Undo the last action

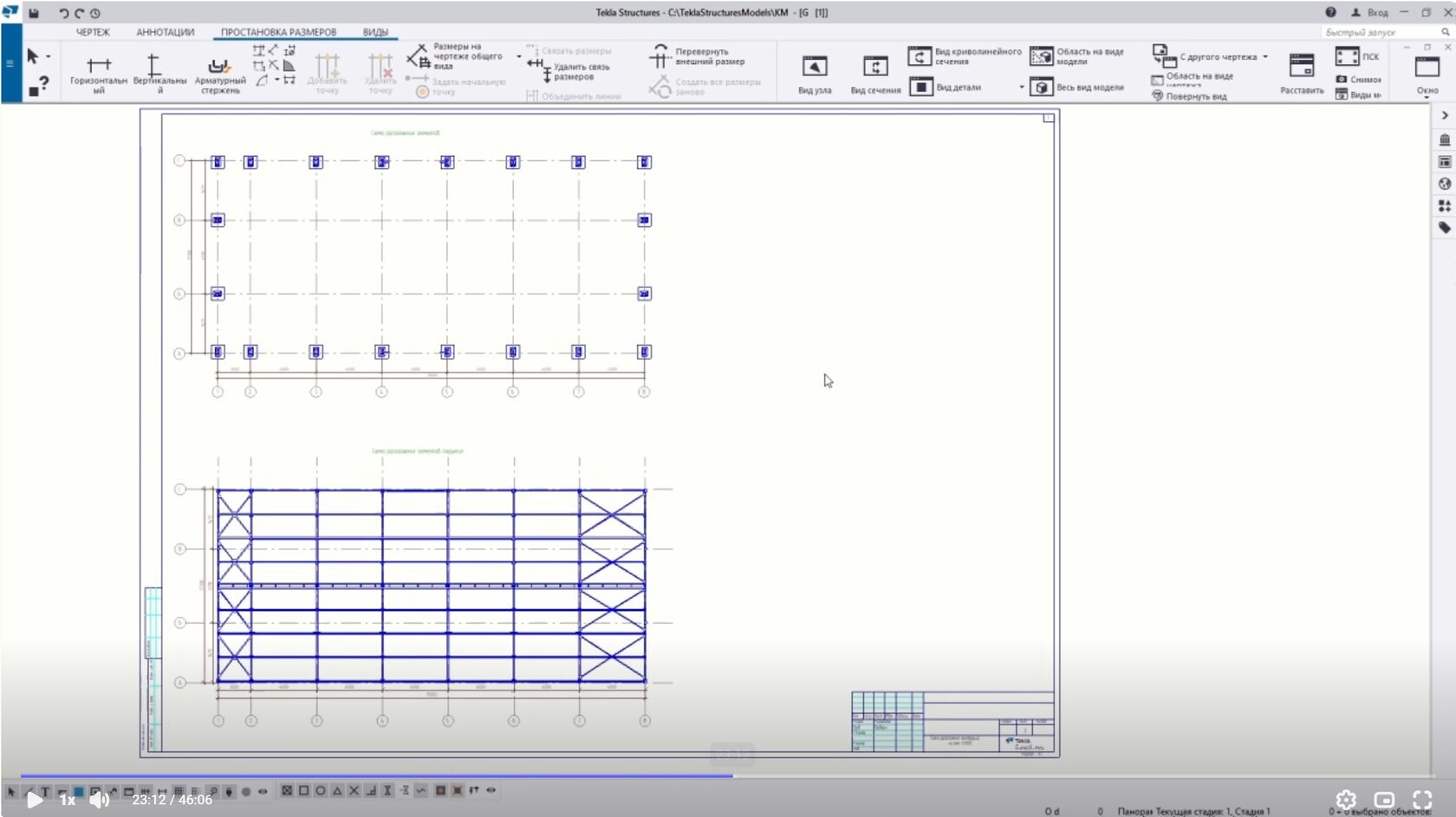coord(63,13)
